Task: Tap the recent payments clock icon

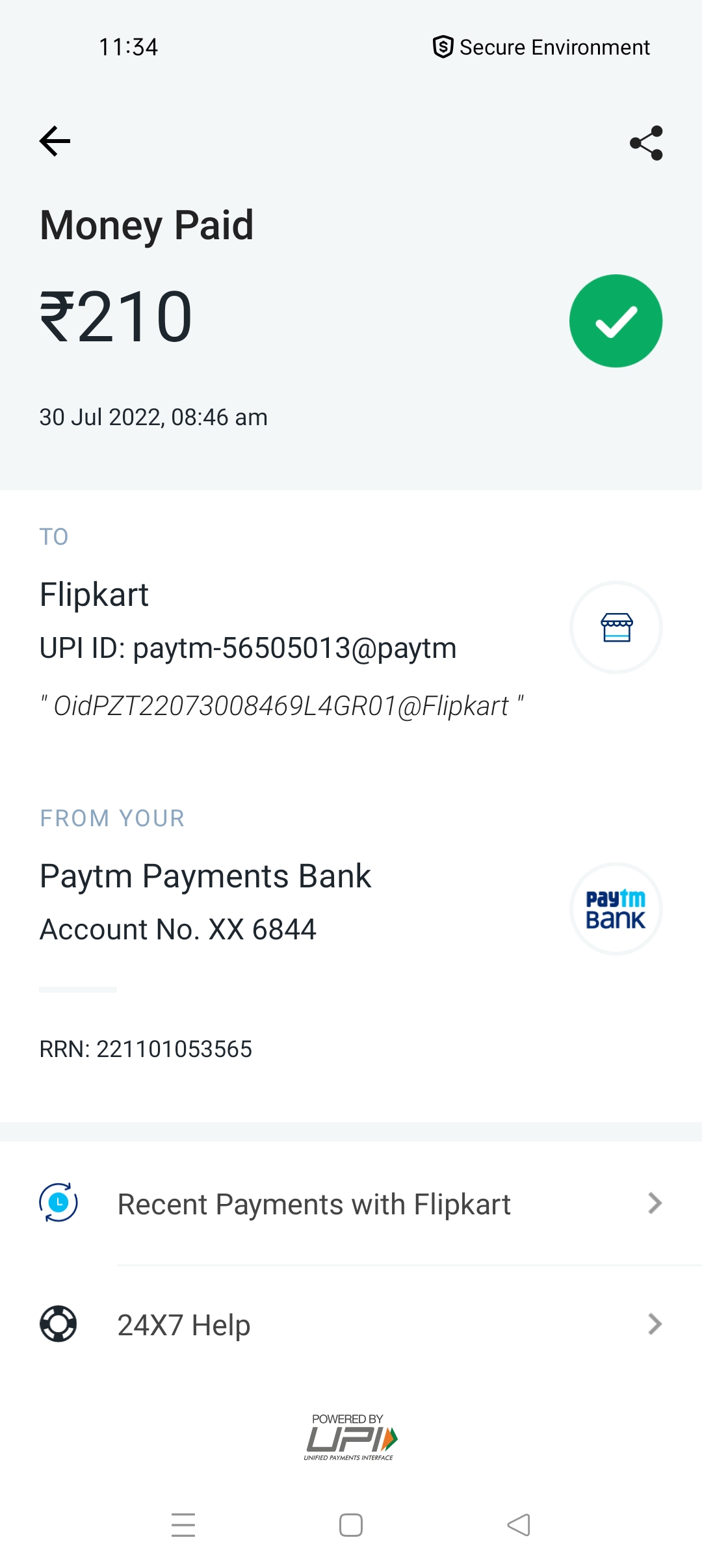Action: (x=58, y=1203)
